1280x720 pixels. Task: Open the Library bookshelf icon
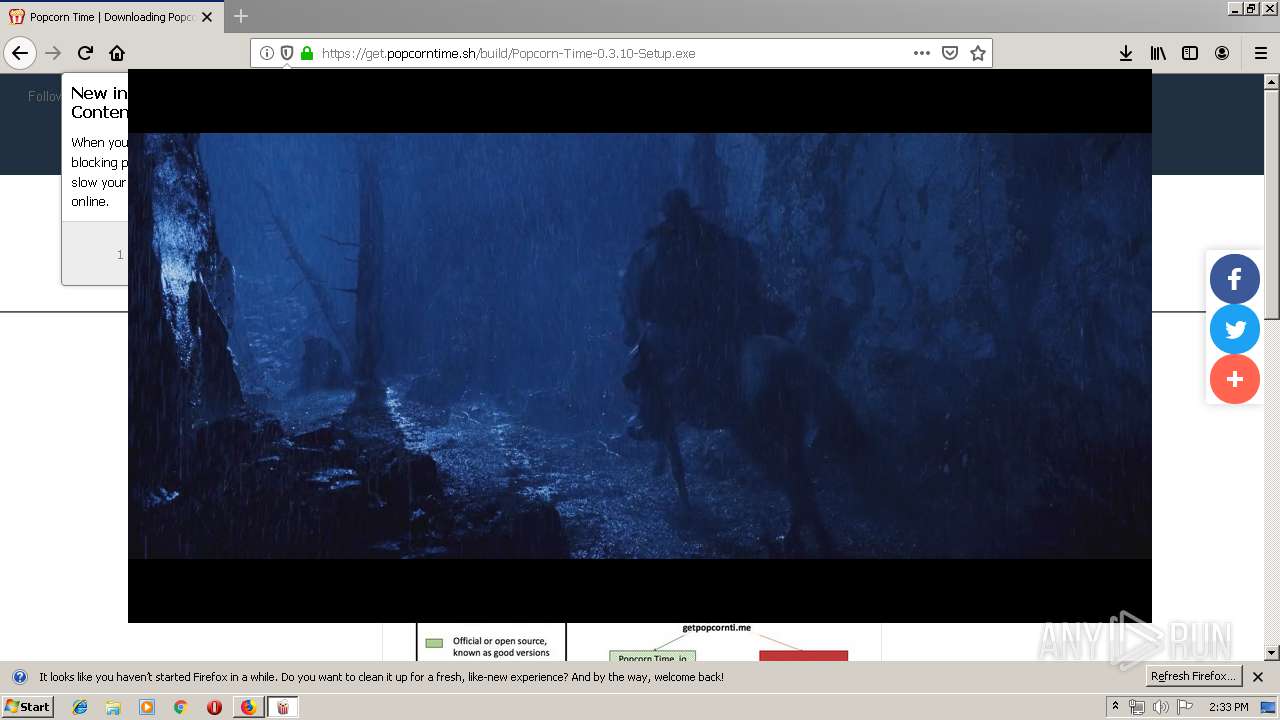click(1158, 53)
